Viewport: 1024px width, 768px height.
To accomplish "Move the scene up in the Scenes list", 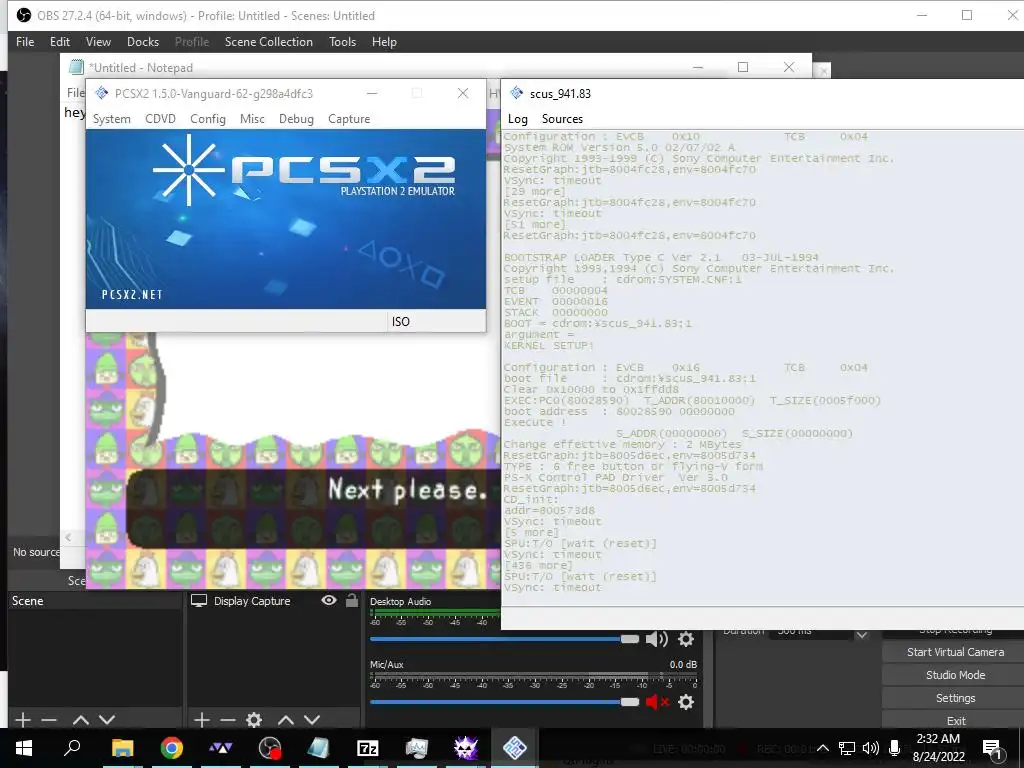I will (x=80, y=720).
